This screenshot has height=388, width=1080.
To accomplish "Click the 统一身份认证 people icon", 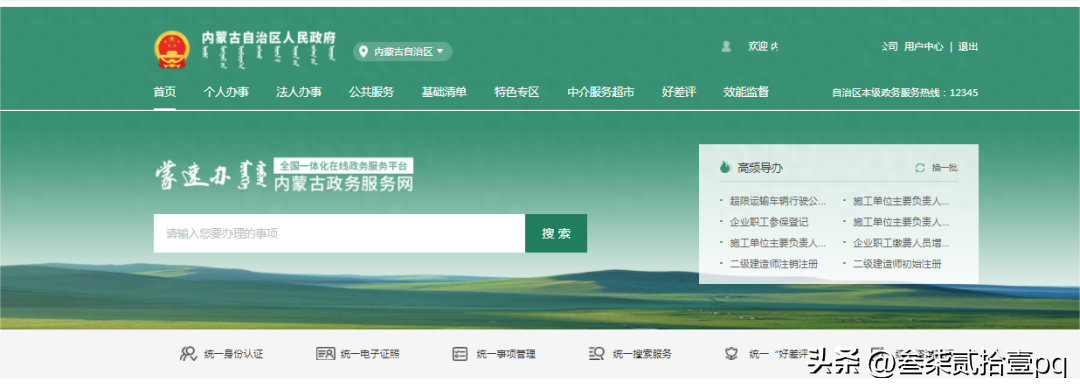I will 189,354.
